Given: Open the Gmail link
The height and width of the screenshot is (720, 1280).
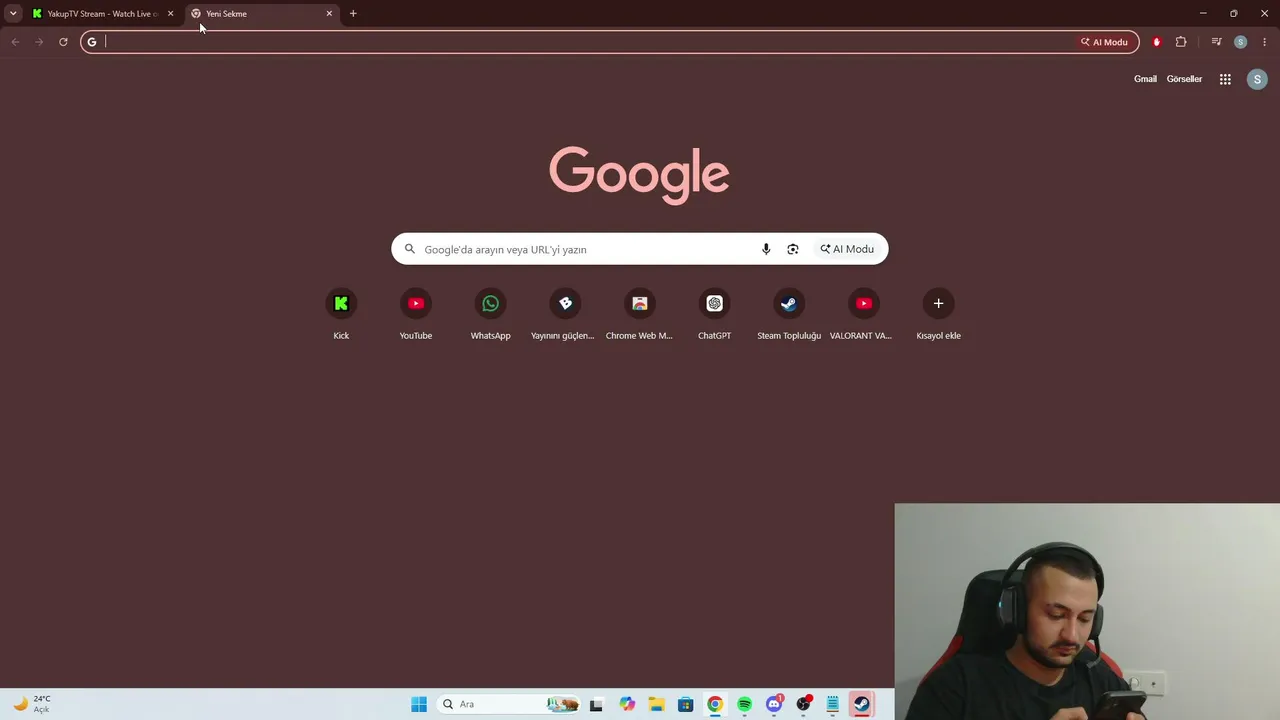Looking at the screenshot, I should pyautogui.click(x=1145, y=79).
